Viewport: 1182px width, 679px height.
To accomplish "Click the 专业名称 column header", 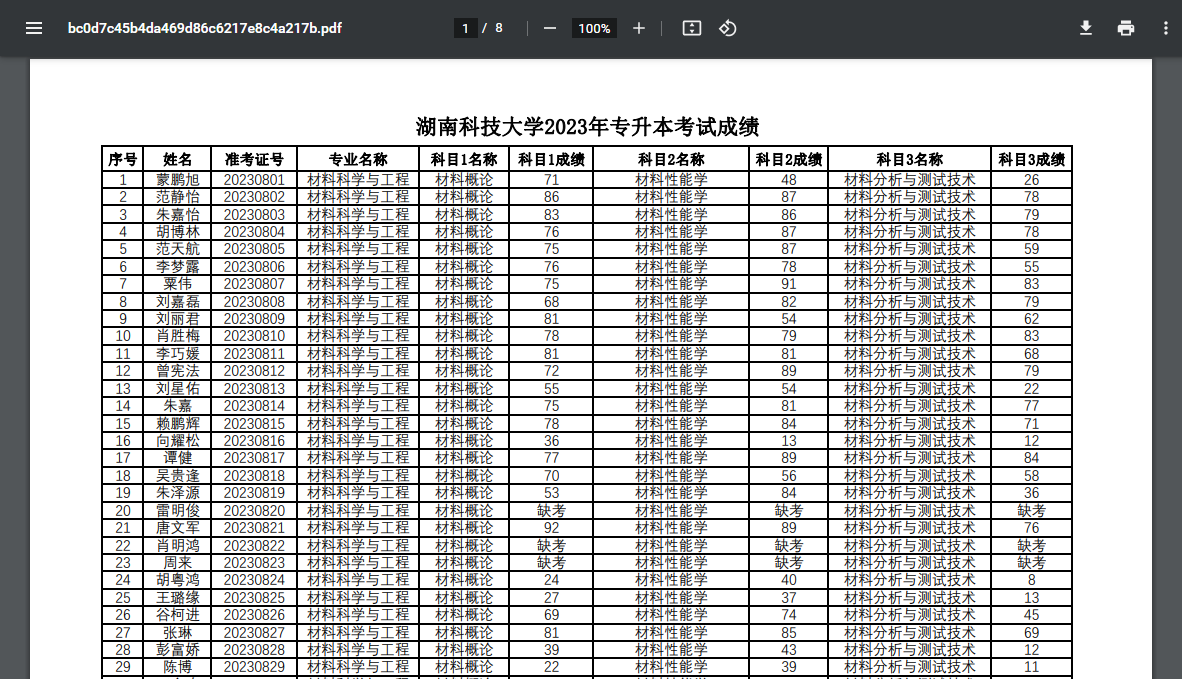I will coord(358,159).
